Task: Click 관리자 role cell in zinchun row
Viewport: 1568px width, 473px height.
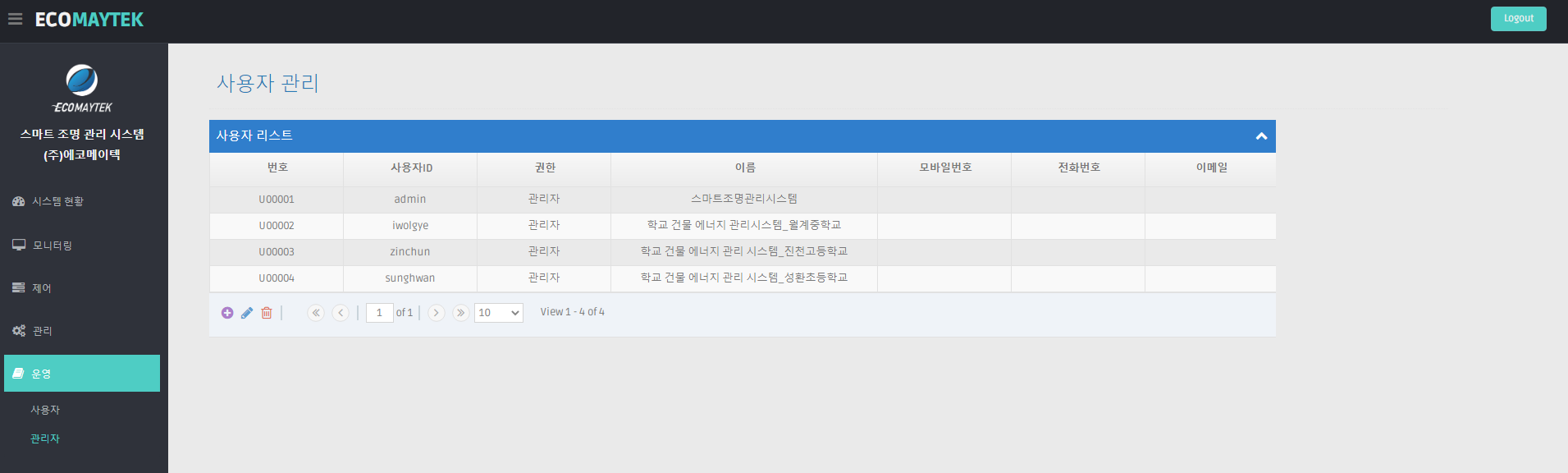Action: pos(544,252)
